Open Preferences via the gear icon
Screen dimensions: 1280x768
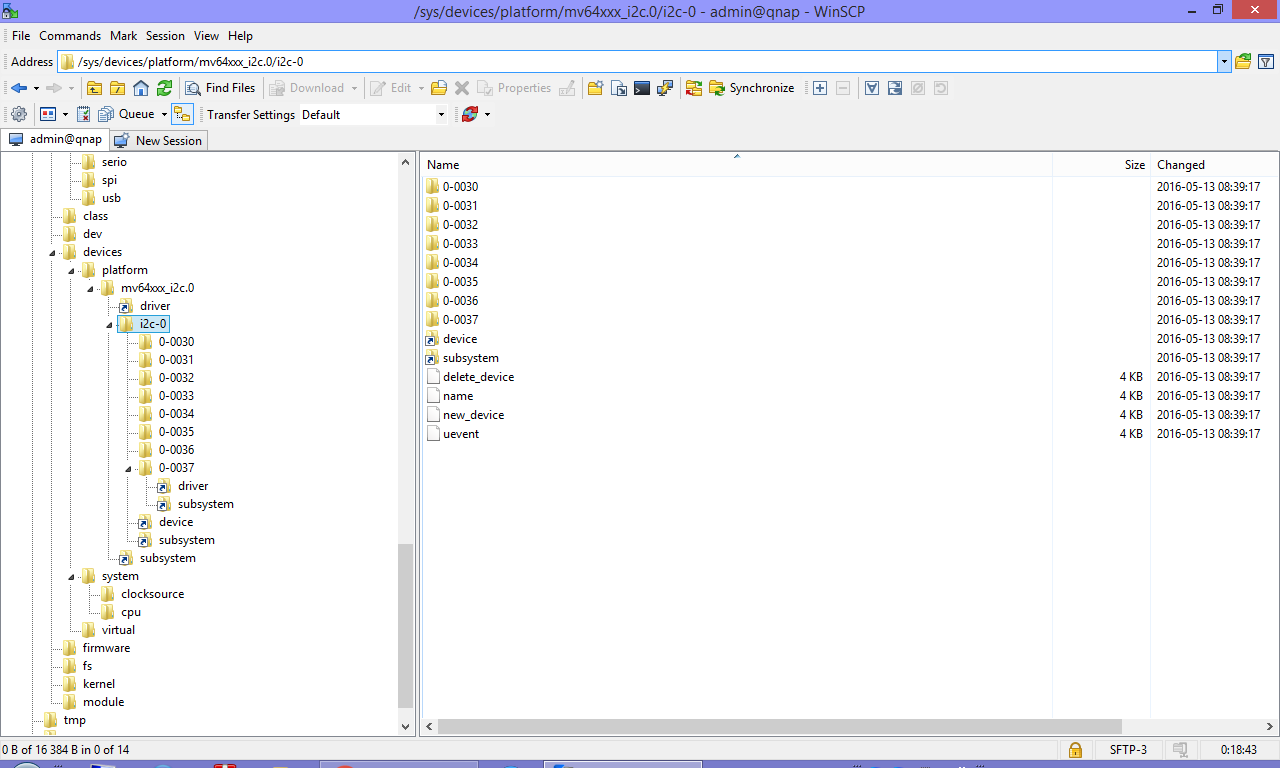point(18,114)
